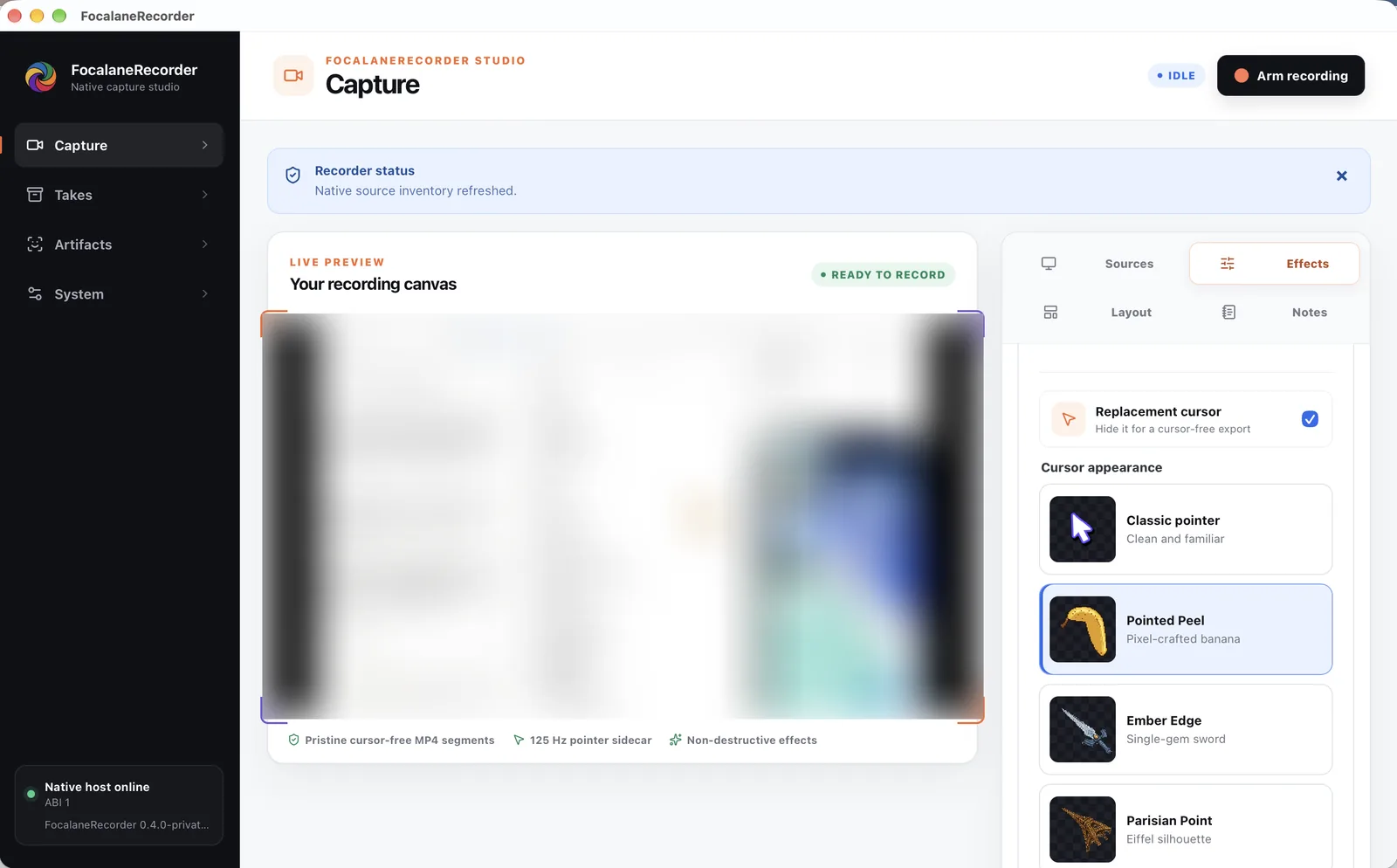Viewport: 1397px width, 868px height.
Task: Click the shield icon in Recorder status banner
Action: [x=293, y=176]
